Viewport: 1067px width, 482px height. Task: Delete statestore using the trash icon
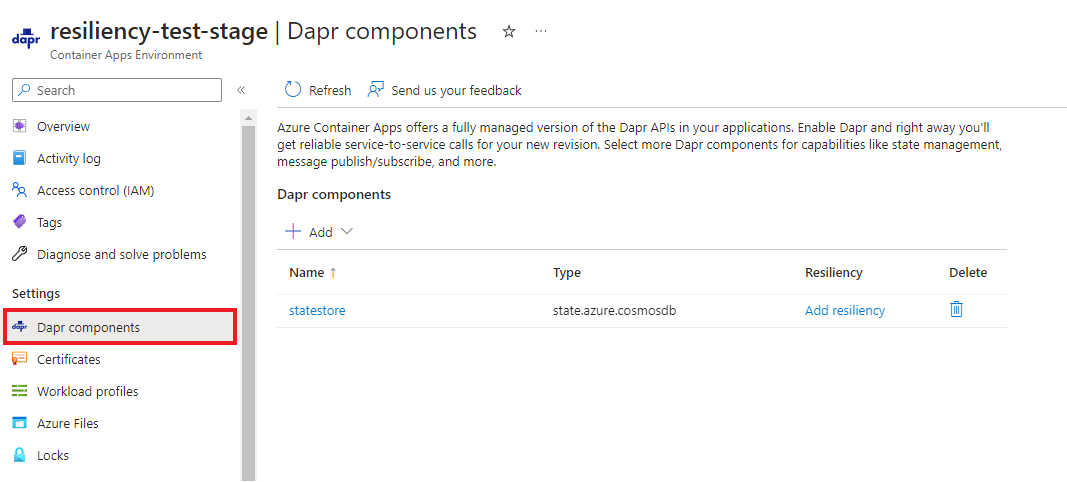(x=956, y=310)
